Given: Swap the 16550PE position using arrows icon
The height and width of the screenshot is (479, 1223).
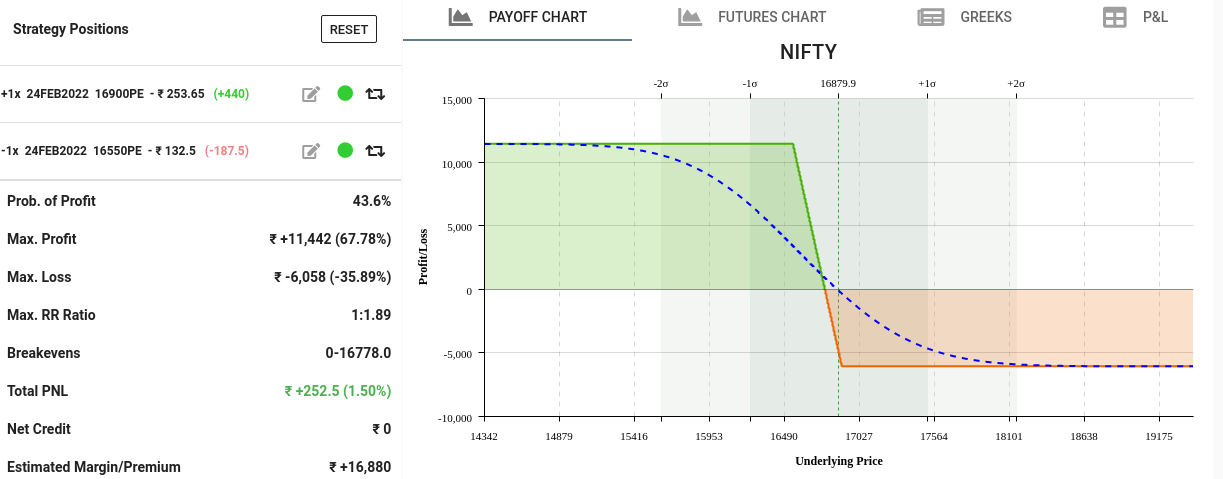Looking at the screenshot, I should [x=375, y=151].
